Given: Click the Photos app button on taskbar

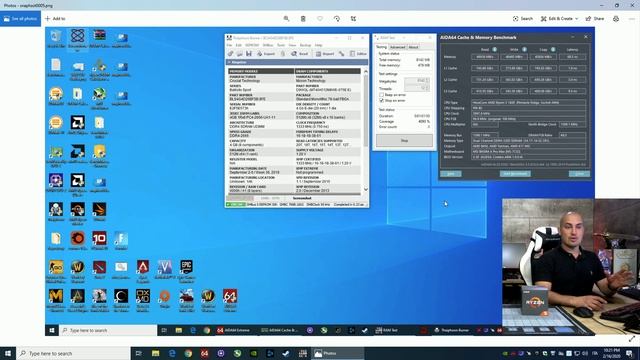Looking at the screenshot, I should click(x=337, y=353).
